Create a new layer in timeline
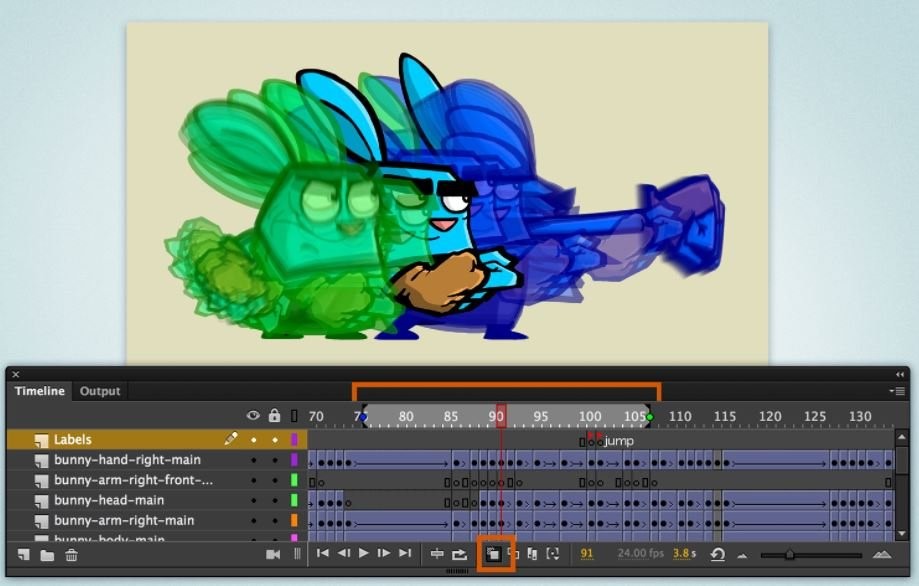Image resolution: width=919 pixels, height=586 pixels. tap(23, 554)
